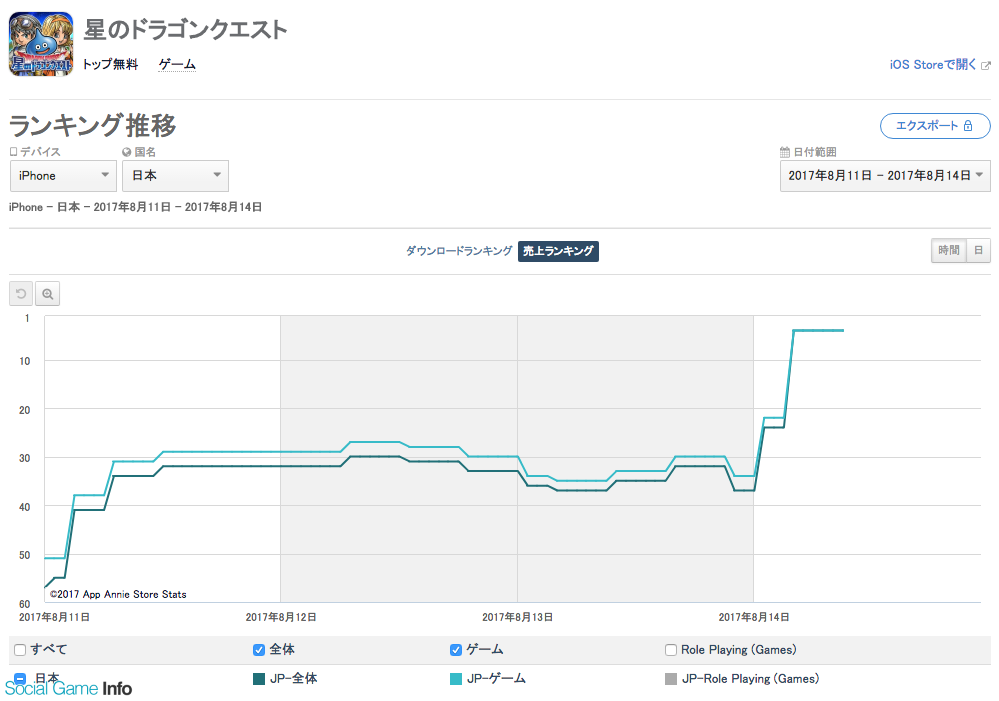The height and width of the screenshot is (701, 999).
Task: Toggle the すべて checkbox
Action: [x=20, y=650]
